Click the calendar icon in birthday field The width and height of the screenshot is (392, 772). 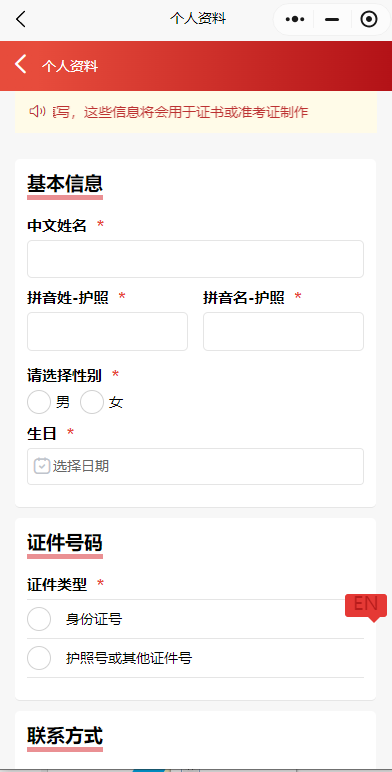[x=42, y=466]
